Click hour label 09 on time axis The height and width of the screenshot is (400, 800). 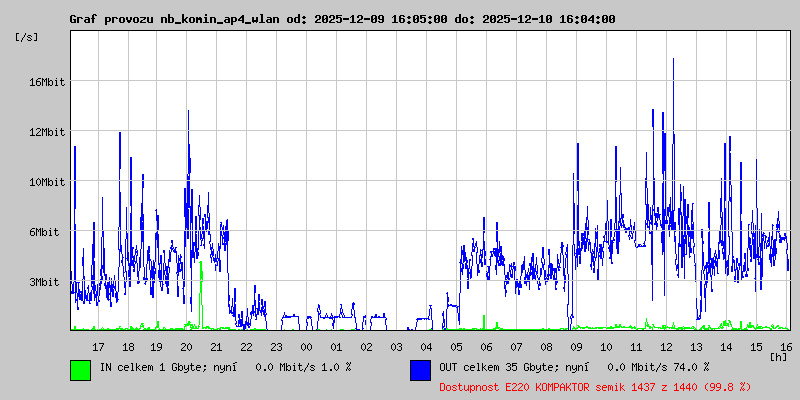577,347
